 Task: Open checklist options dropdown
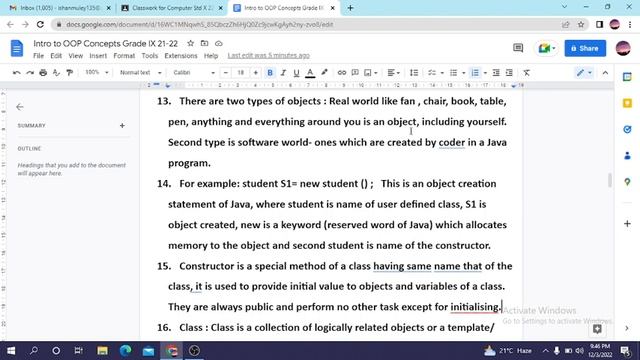(442, 73)
